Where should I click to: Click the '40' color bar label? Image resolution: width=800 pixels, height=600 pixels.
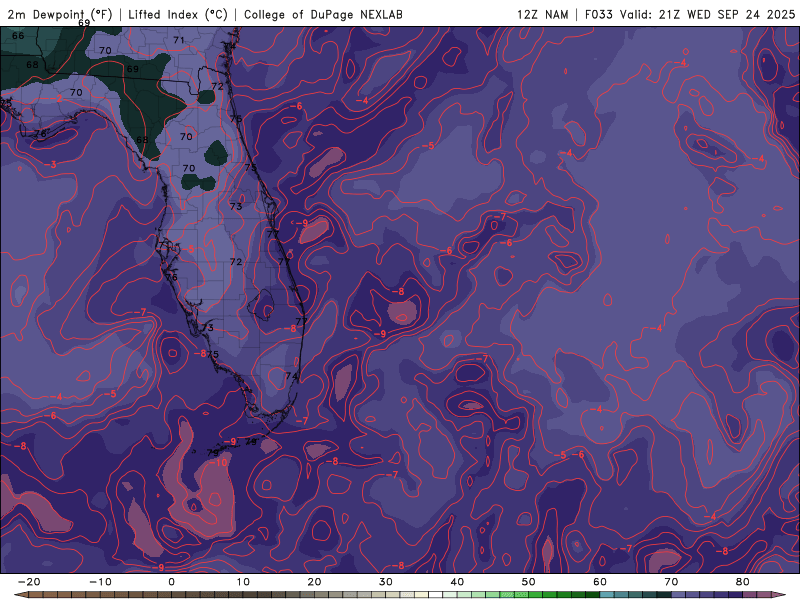point(457,582)
